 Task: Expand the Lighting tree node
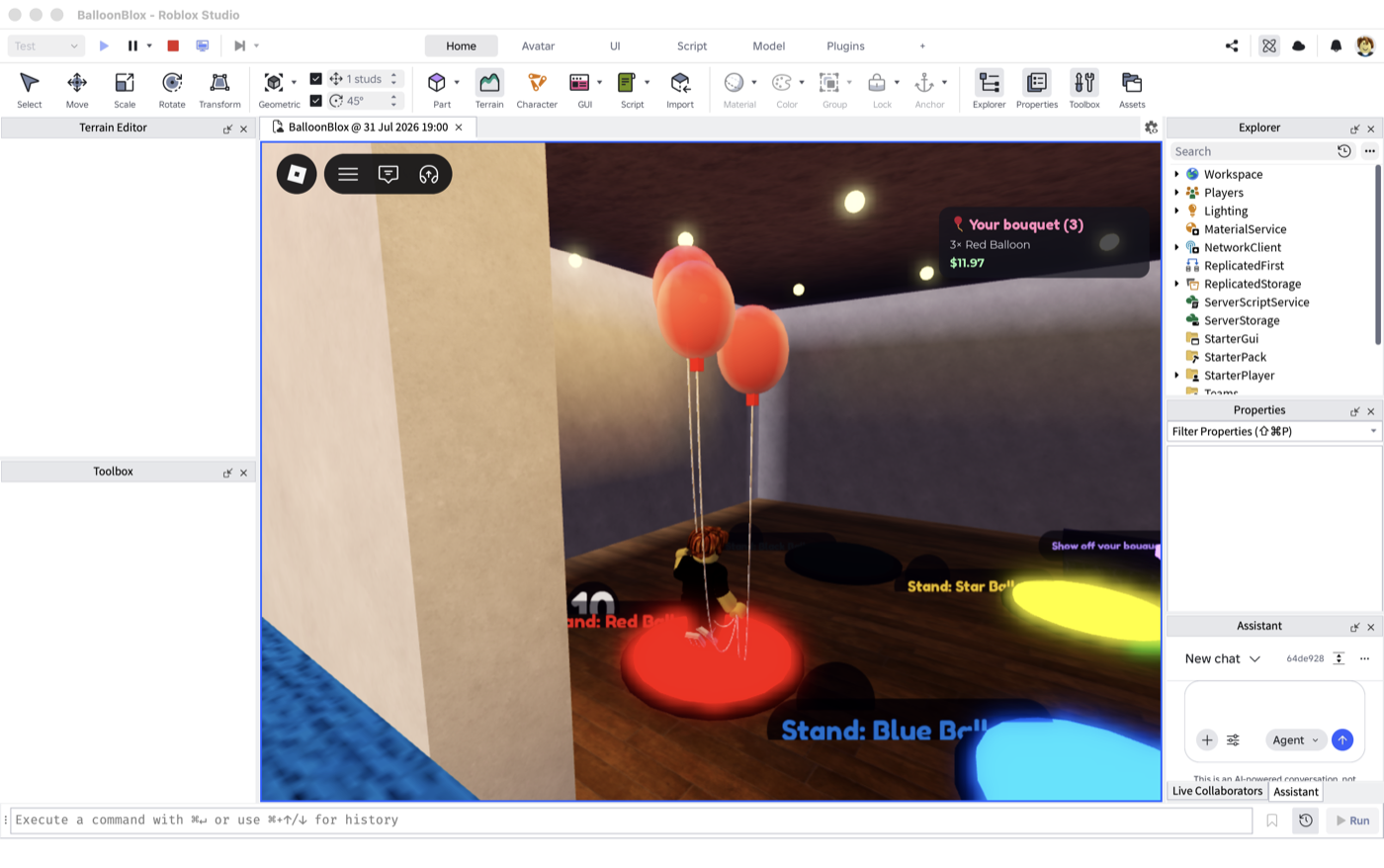[x=1176, y=211]
